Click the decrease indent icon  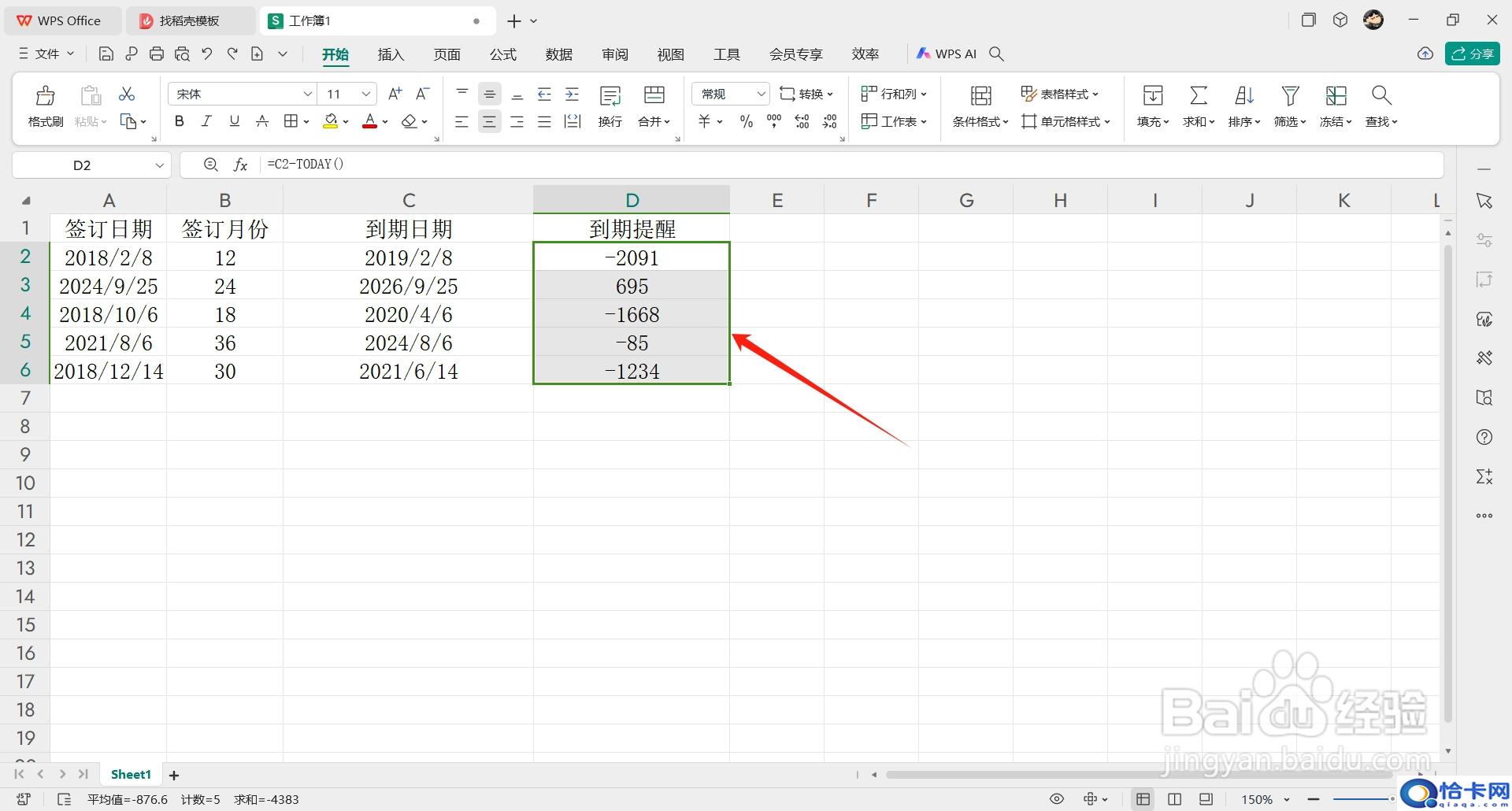click(544, 94)
